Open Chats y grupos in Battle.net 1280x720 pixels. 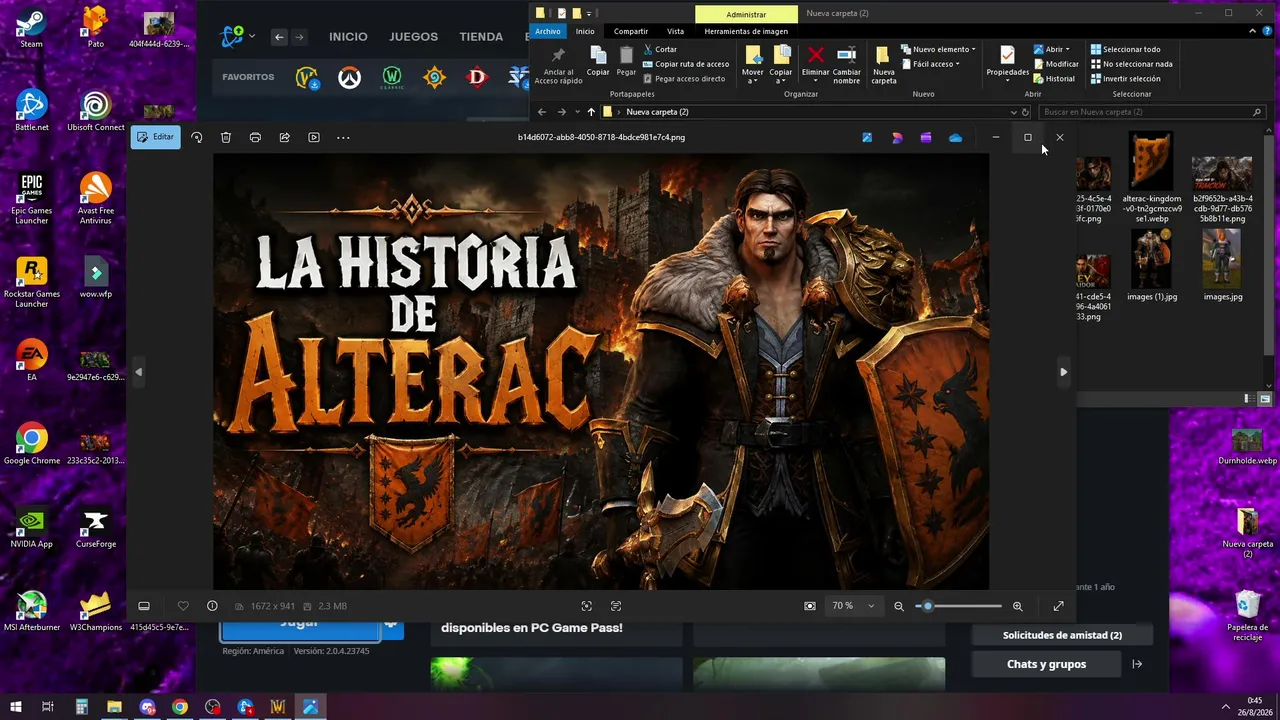click(1046, 664)
